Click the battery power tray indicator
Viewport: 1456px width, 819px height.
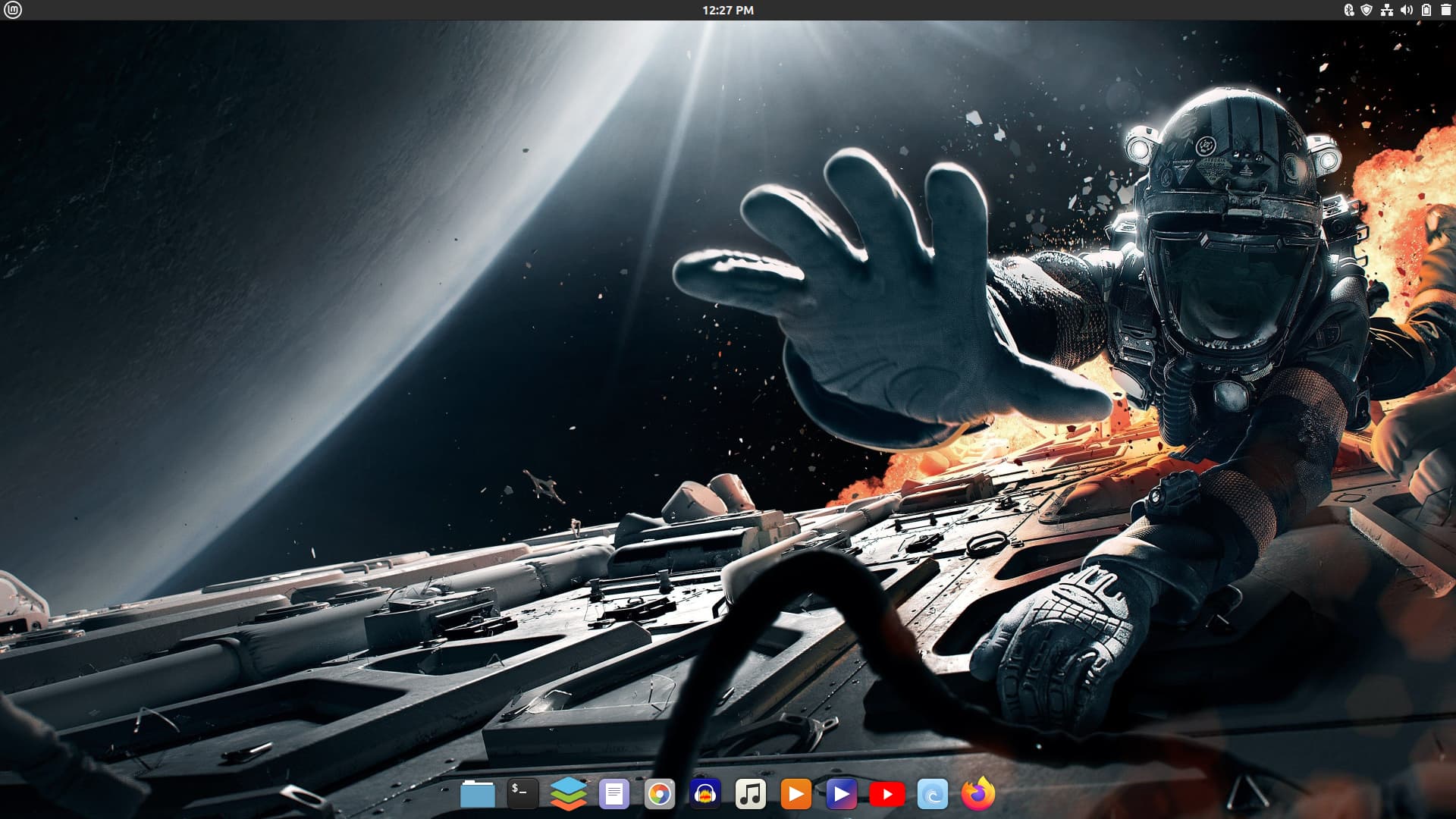pos(1426,10)
